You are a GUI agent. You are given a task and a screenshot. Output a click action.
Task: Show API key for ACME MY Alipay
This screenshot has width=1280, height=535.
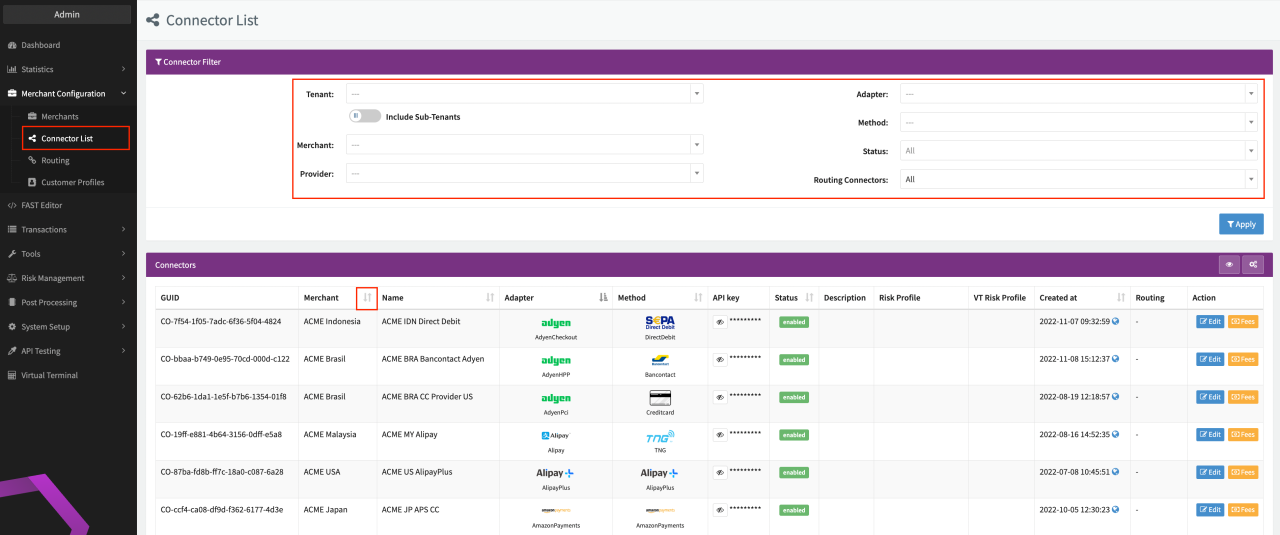click(x=720, y=435)
